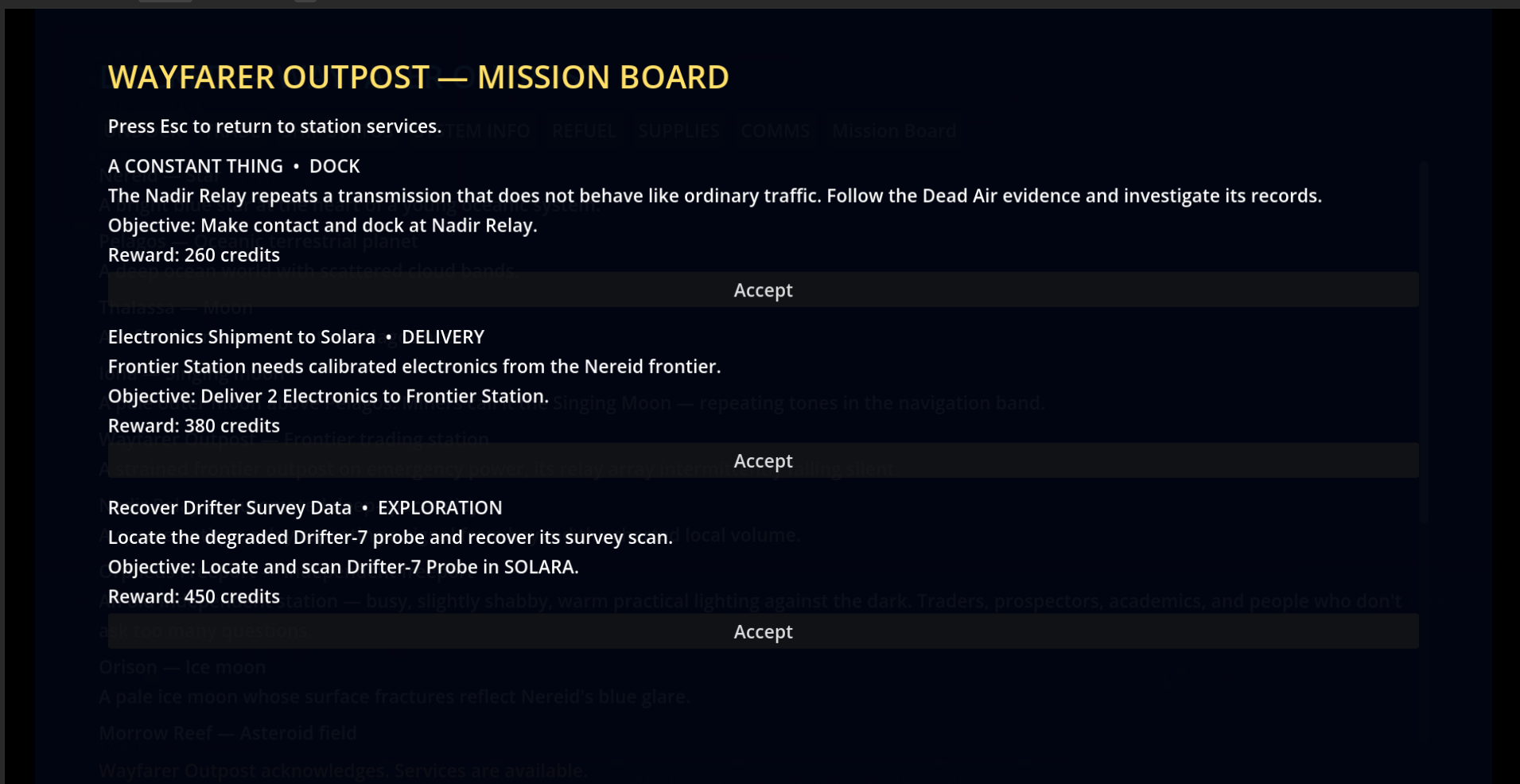Click the Deliver 2 Electronics objective text
Screen dimensions: 1520x784
(x=328, y=397)
